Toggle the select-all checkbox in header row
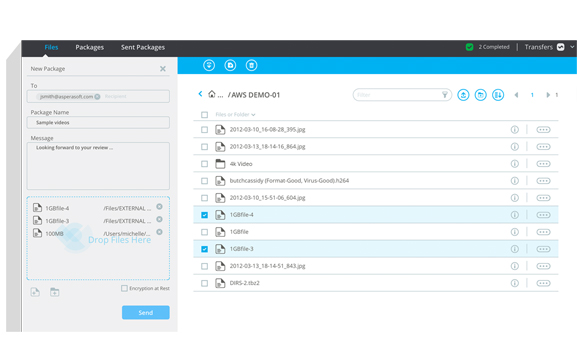Viewport: 580px width, 363px height. (204, 115)
